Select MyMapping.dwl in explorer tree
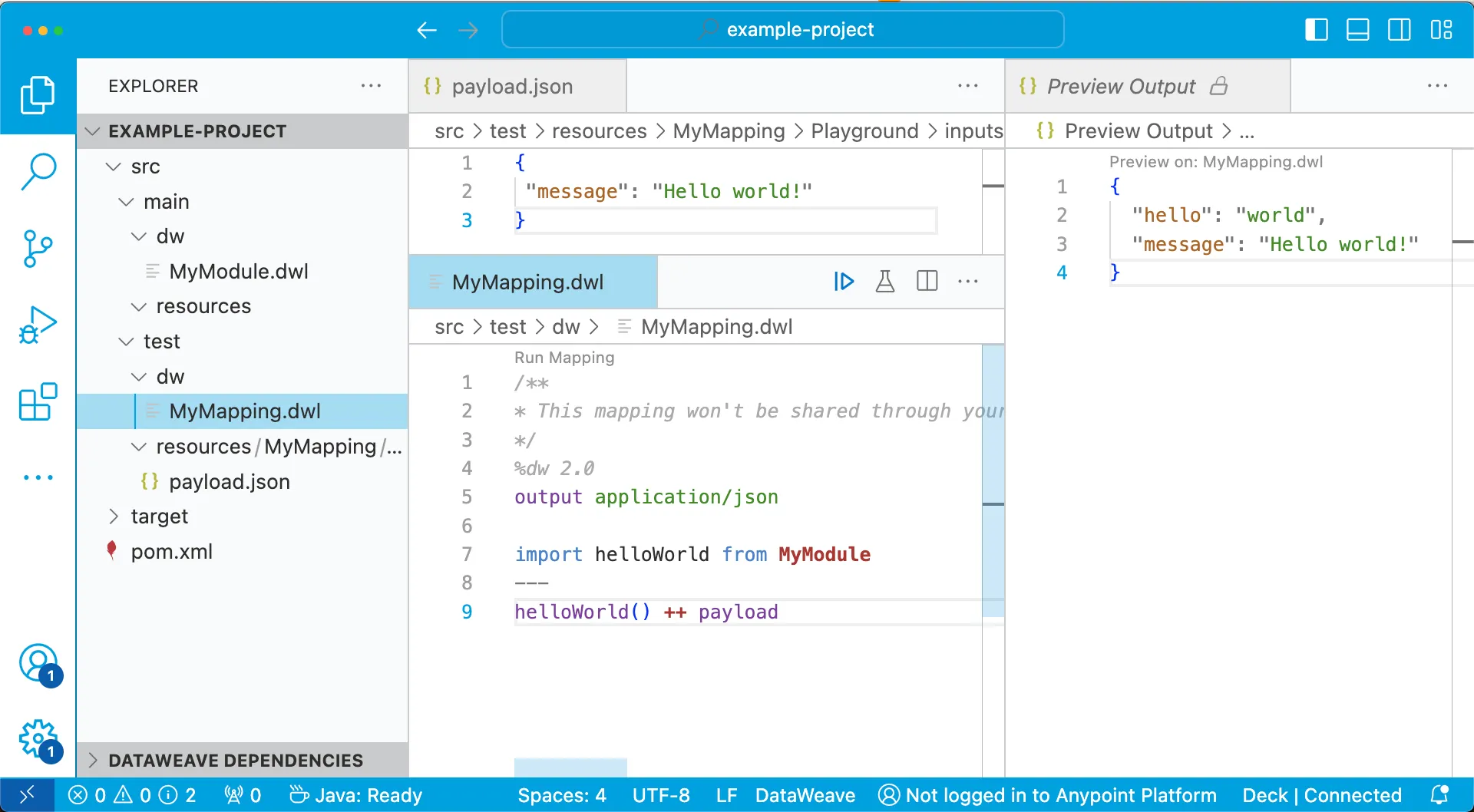1474x812 pixels. click(243, 411)
